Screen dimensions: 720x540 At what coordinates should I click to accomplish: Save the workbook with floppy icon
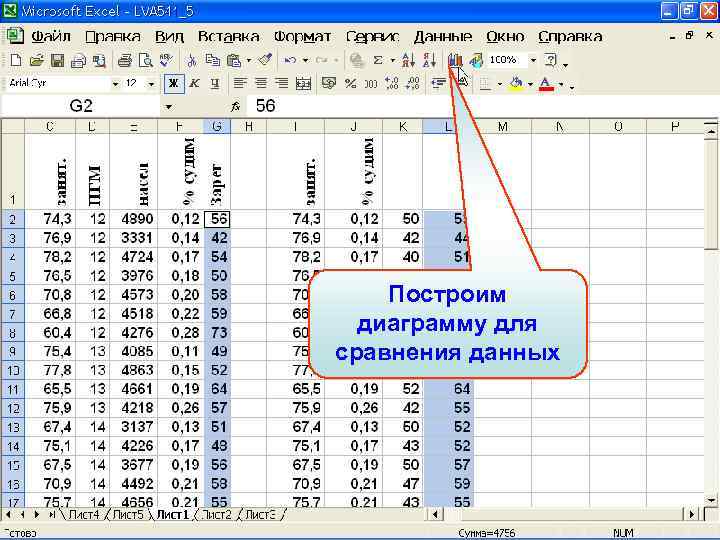(57, 60)
